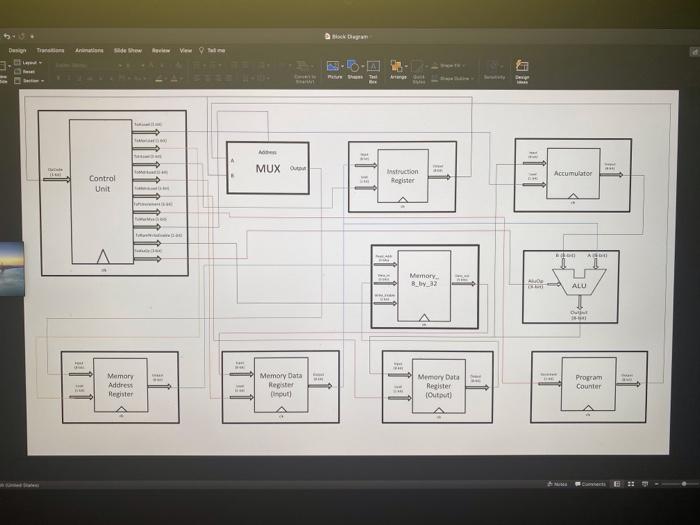Open the View tab
700x525 pixels.
click(186, 50)
